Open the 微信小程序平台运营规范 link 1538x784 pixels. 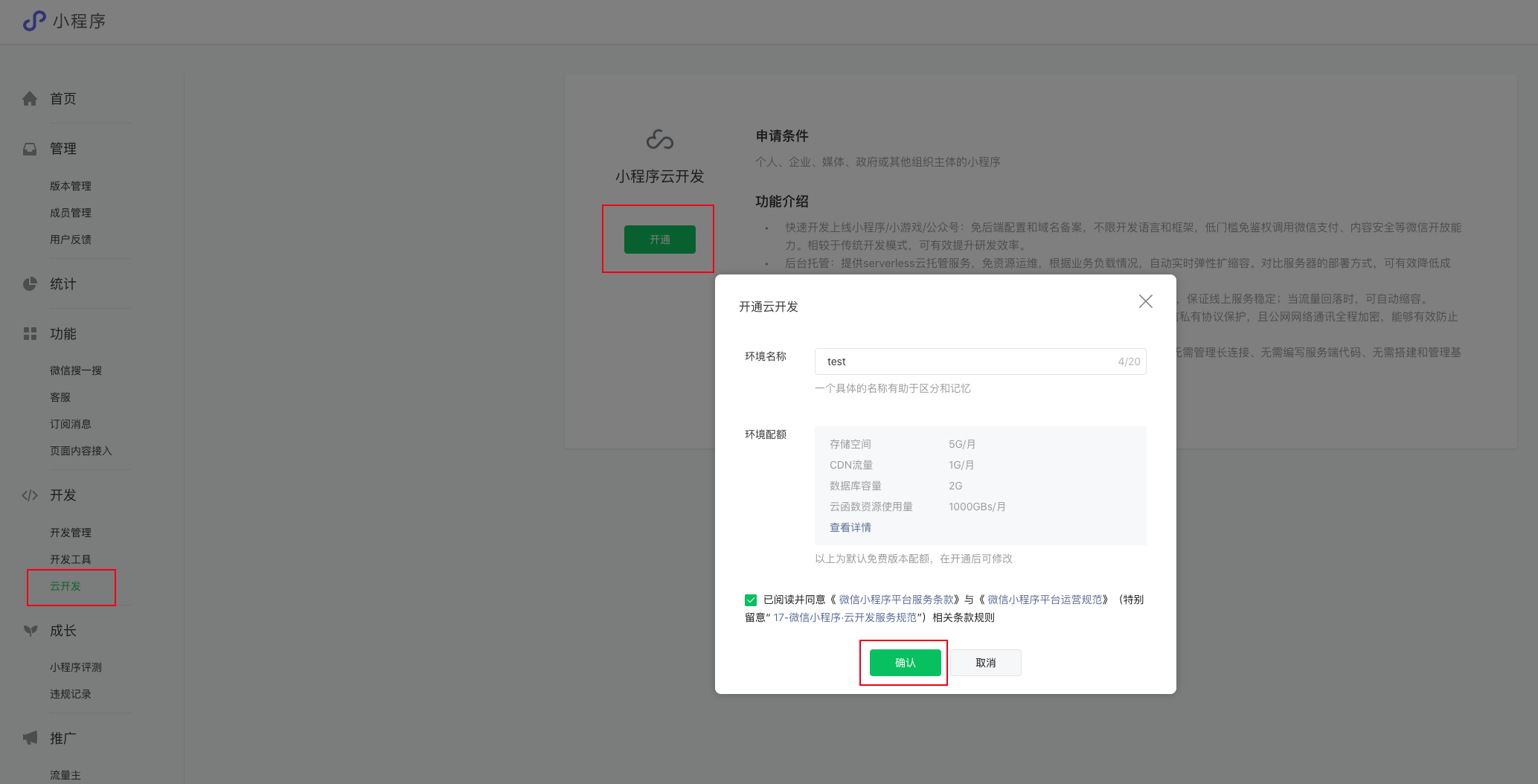click(1045, 600)
